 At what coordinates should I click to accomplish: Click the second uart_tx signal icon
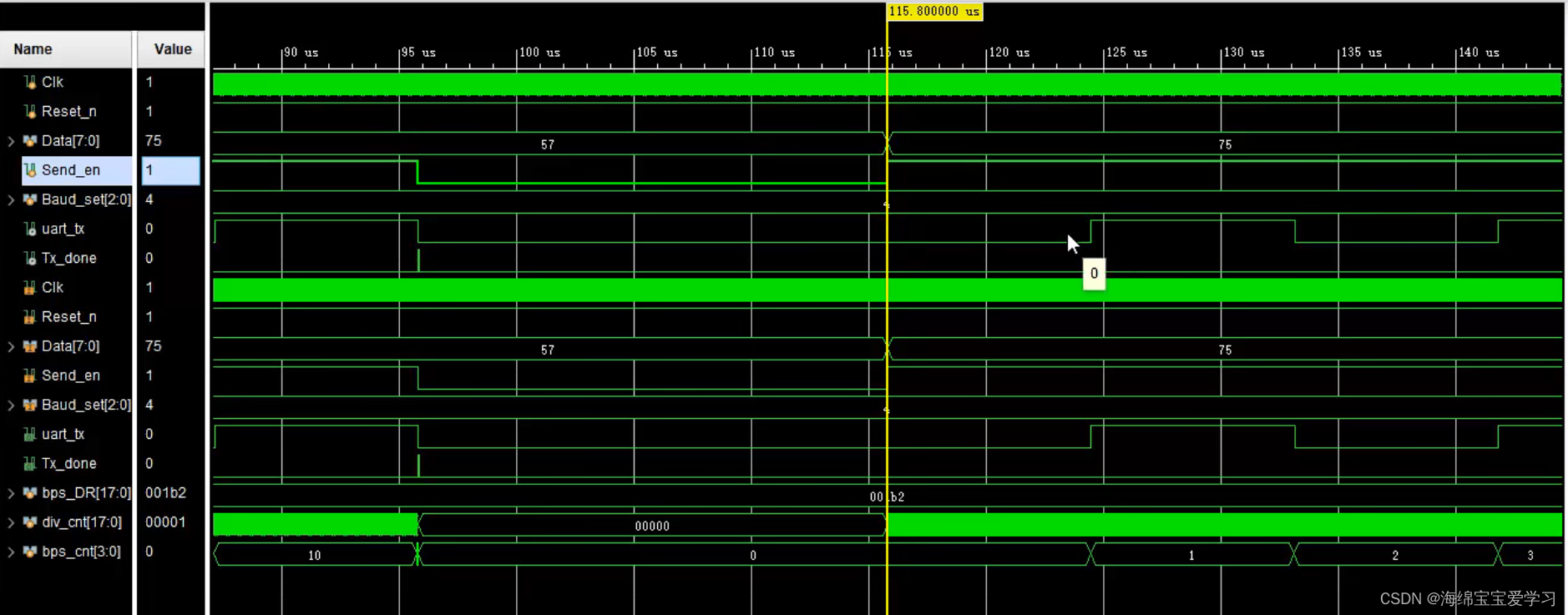point(30,434)
